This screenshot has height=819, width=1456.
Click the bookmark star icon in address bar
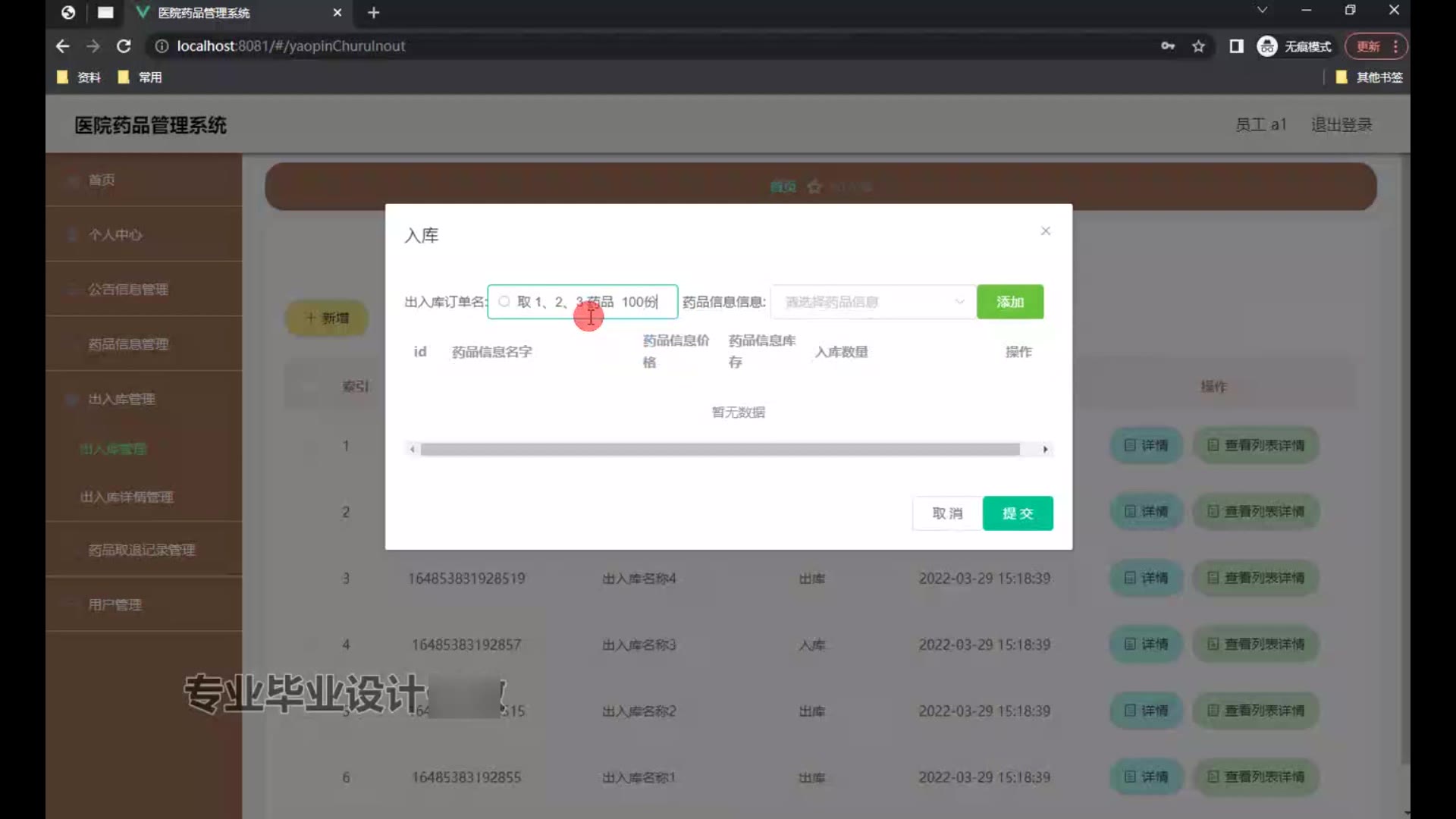(1198, 46)
